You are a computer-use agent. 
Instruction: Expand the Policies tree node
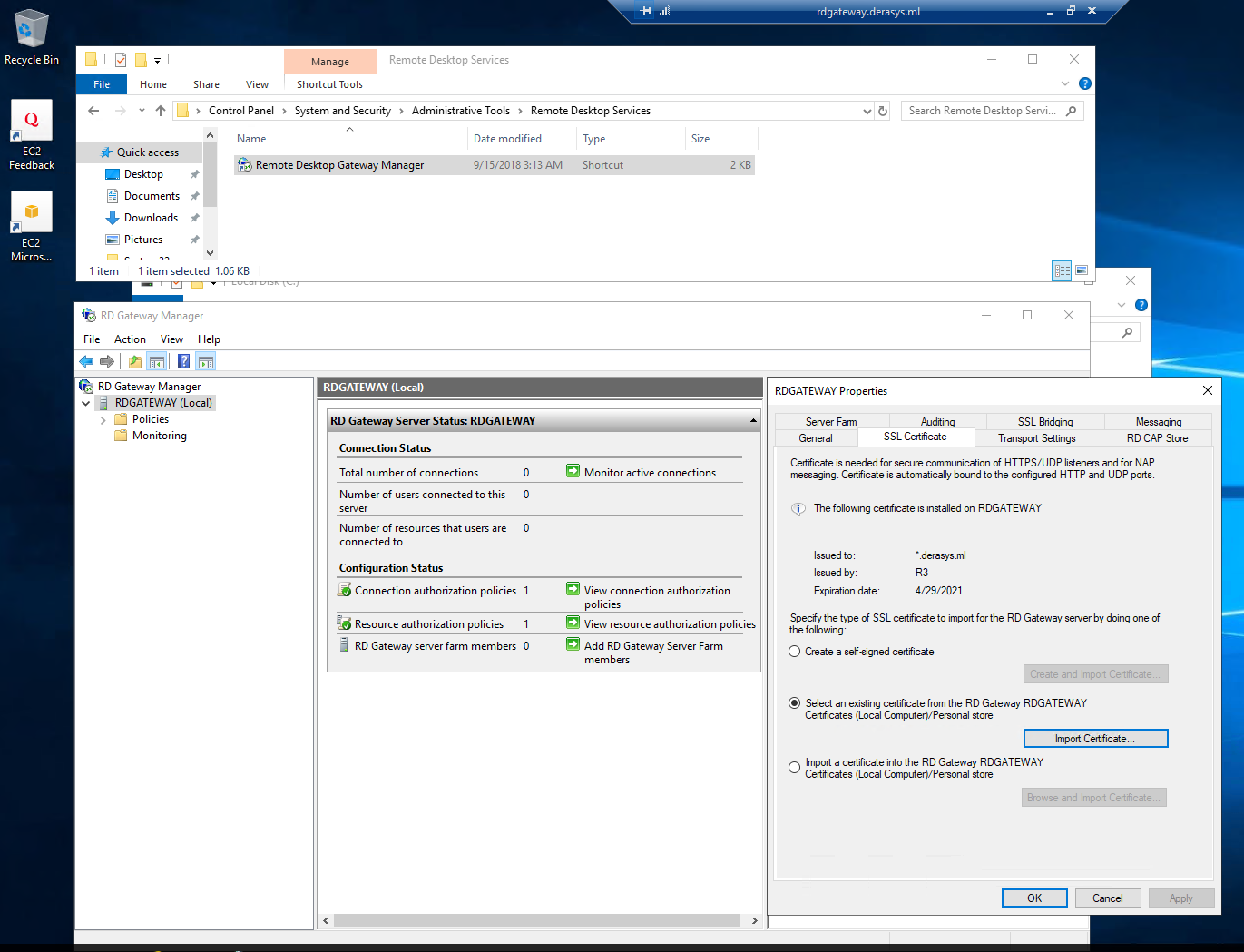pyautogui.click(x=103, y=420)
